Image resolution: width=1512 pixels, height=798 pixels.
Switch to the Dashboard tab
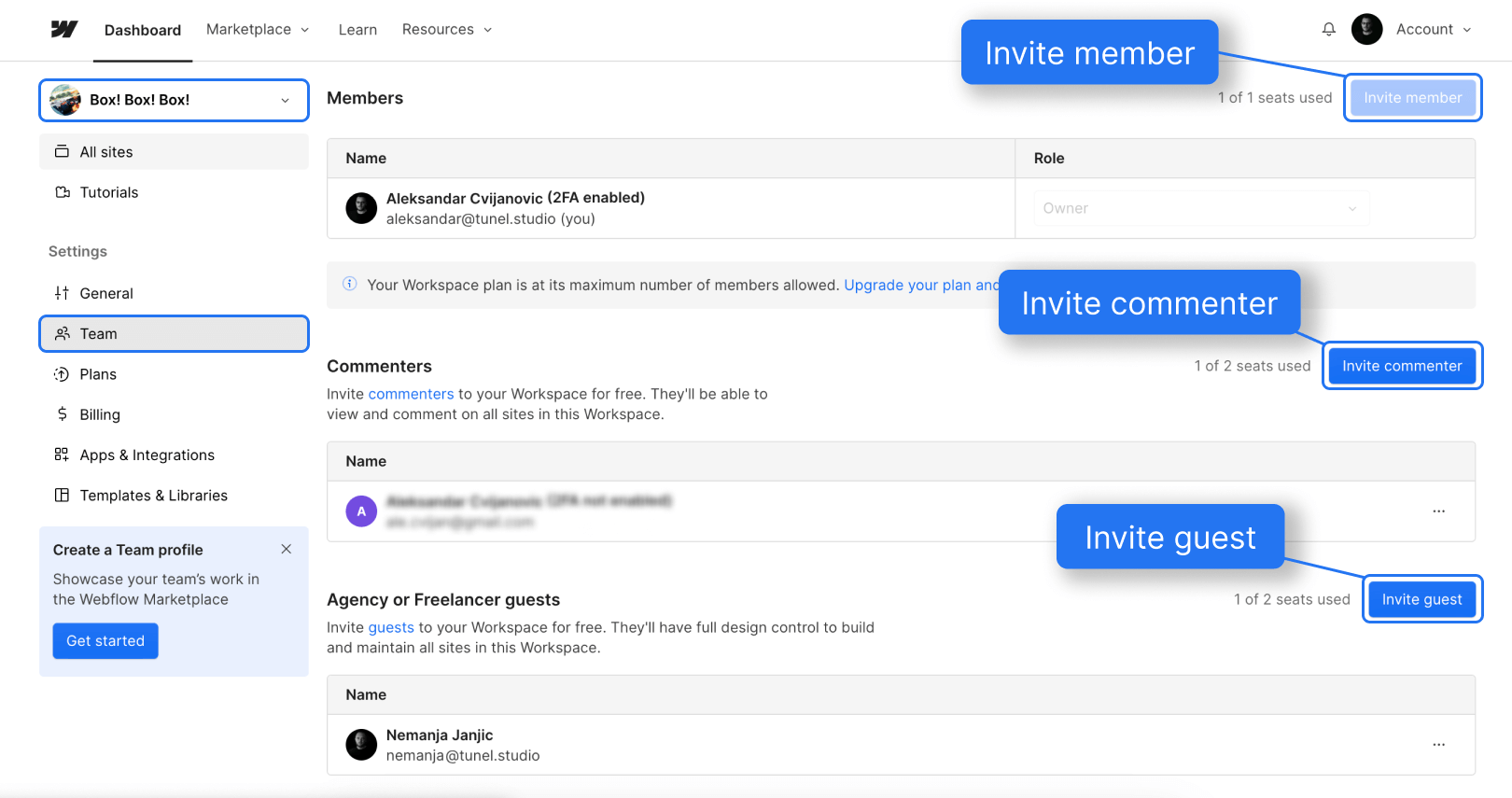(x=142, y=29)
